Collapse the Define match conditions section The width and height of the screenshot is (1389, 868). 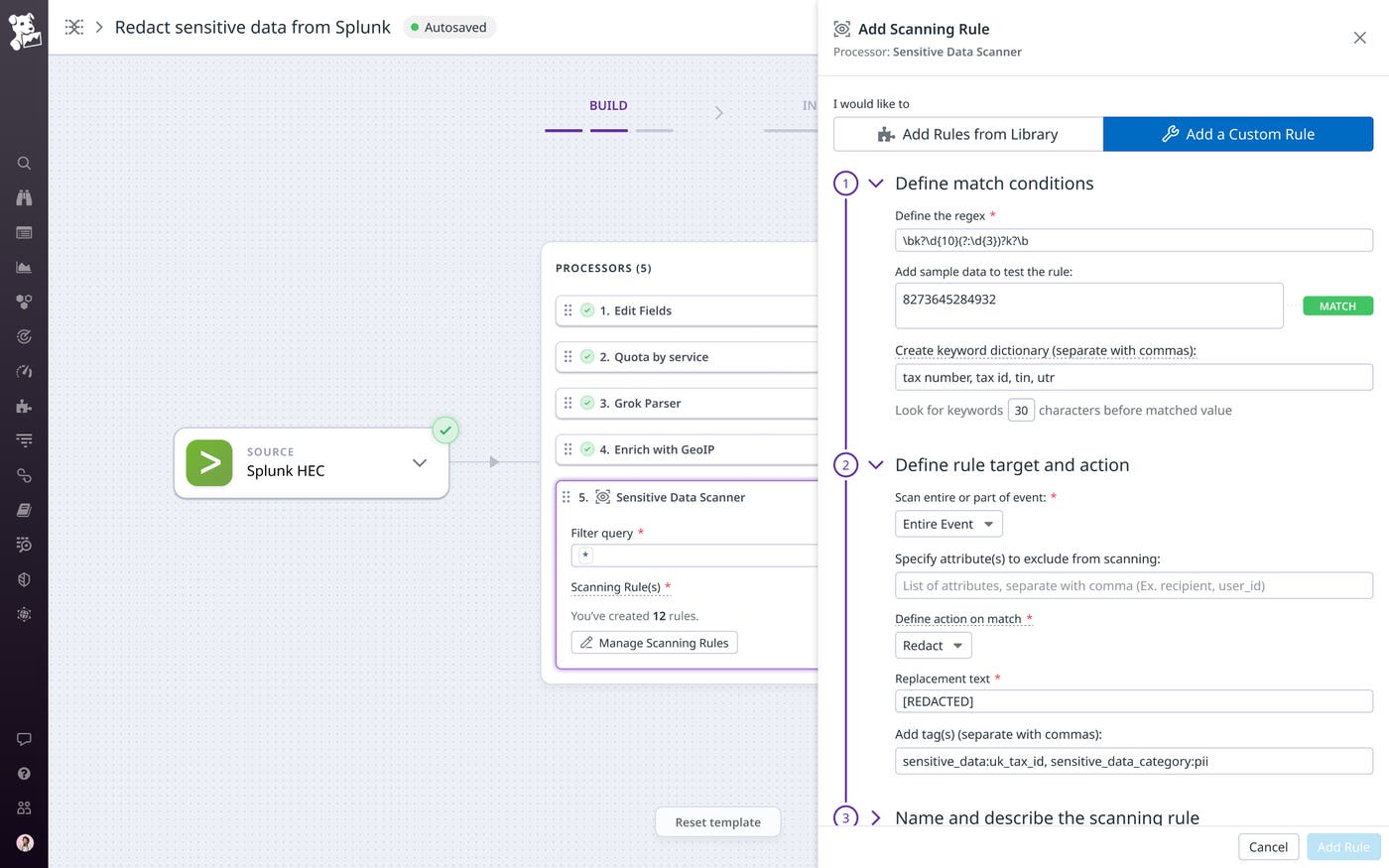click(x=875, y=183)
